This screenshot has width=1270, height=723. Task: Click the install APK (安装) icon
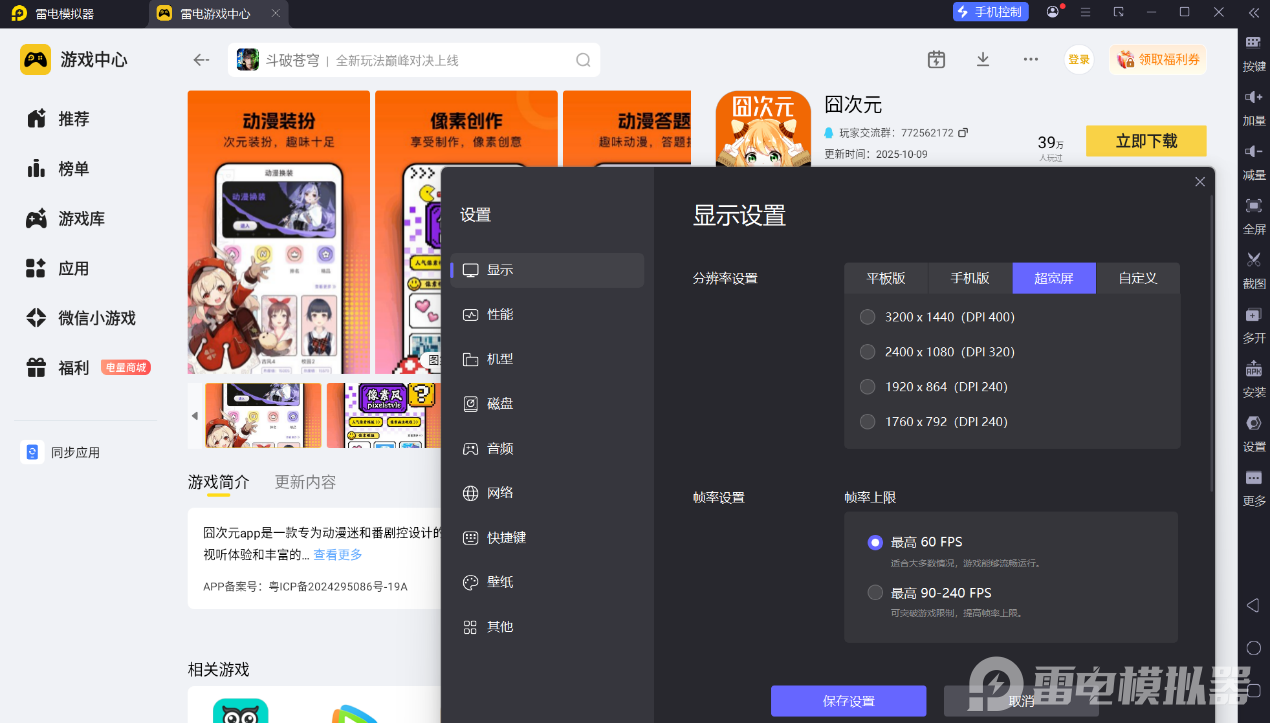(x=1254, y=369)
